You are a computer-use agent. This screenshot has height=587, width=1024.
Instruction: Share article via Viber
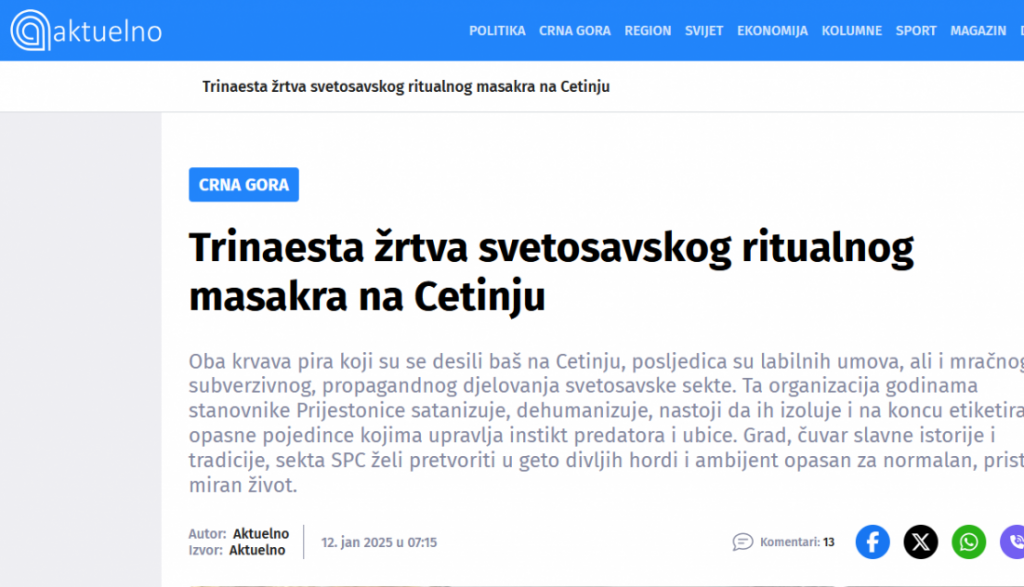1013,542
